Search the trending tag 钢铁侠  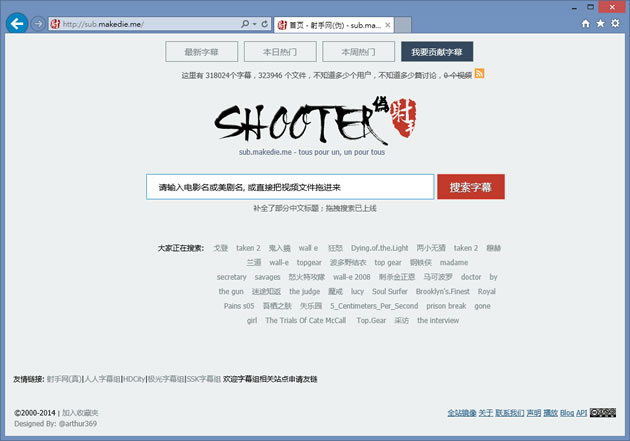(420, 262)
